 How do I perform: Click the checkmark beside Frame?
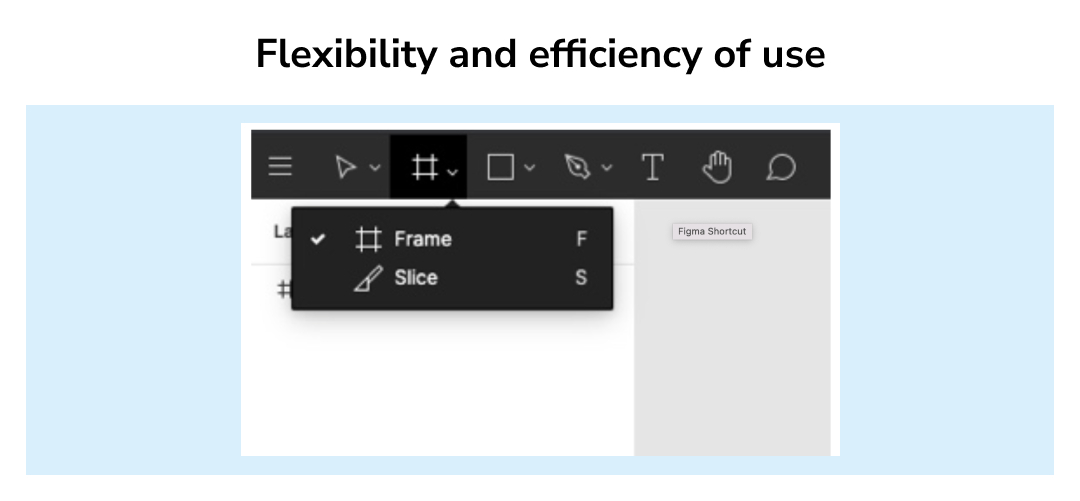point(317,239)
